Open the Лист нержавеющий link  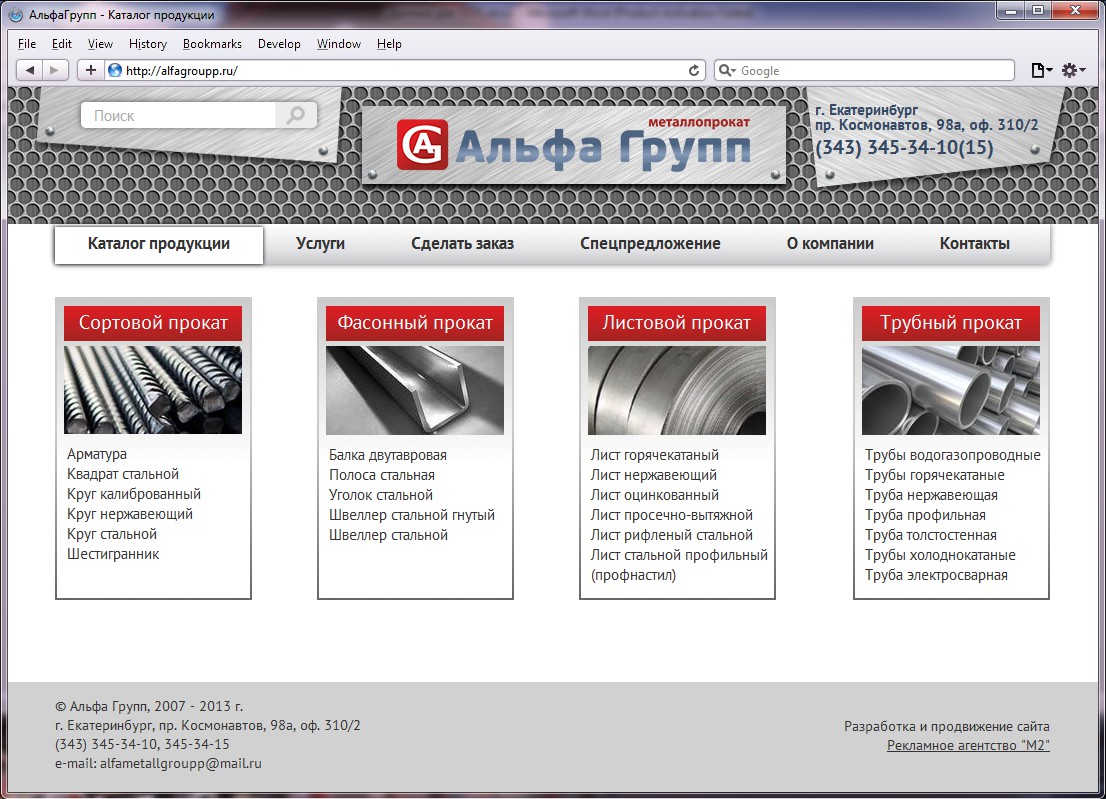654,475
